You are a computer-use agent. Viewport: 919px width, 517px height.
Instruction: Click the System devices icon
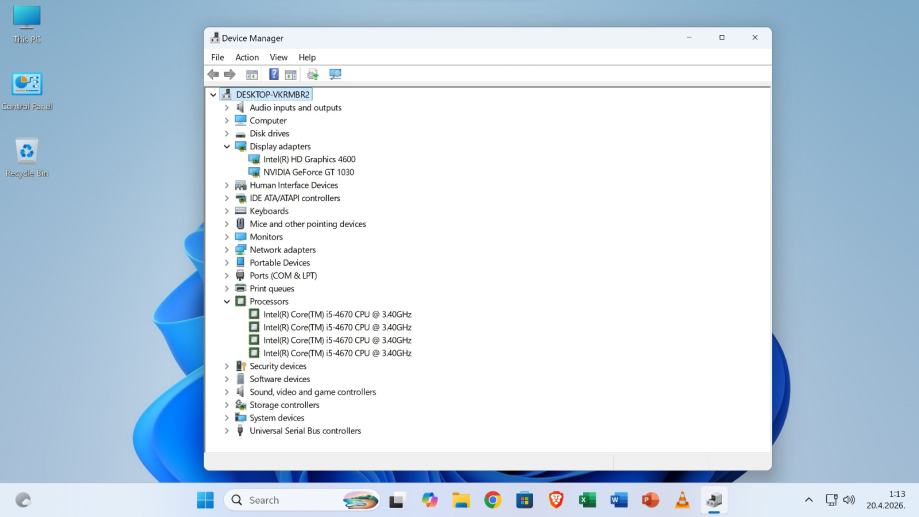[240, 418]
